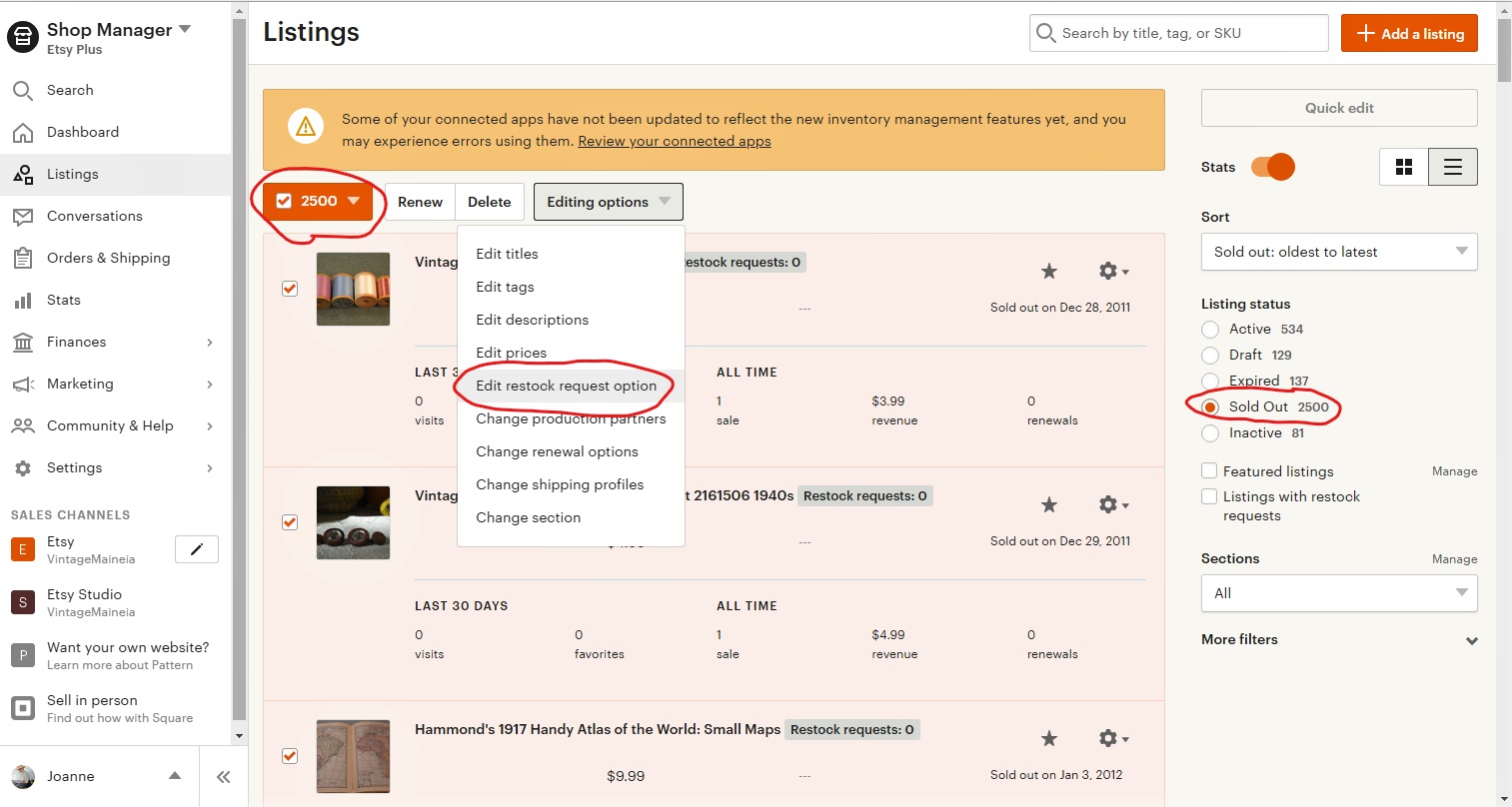Viewport: 1512px width, 807px height.
Task: Favorite the first sold-out listing star
Action: pos(1048,271)
